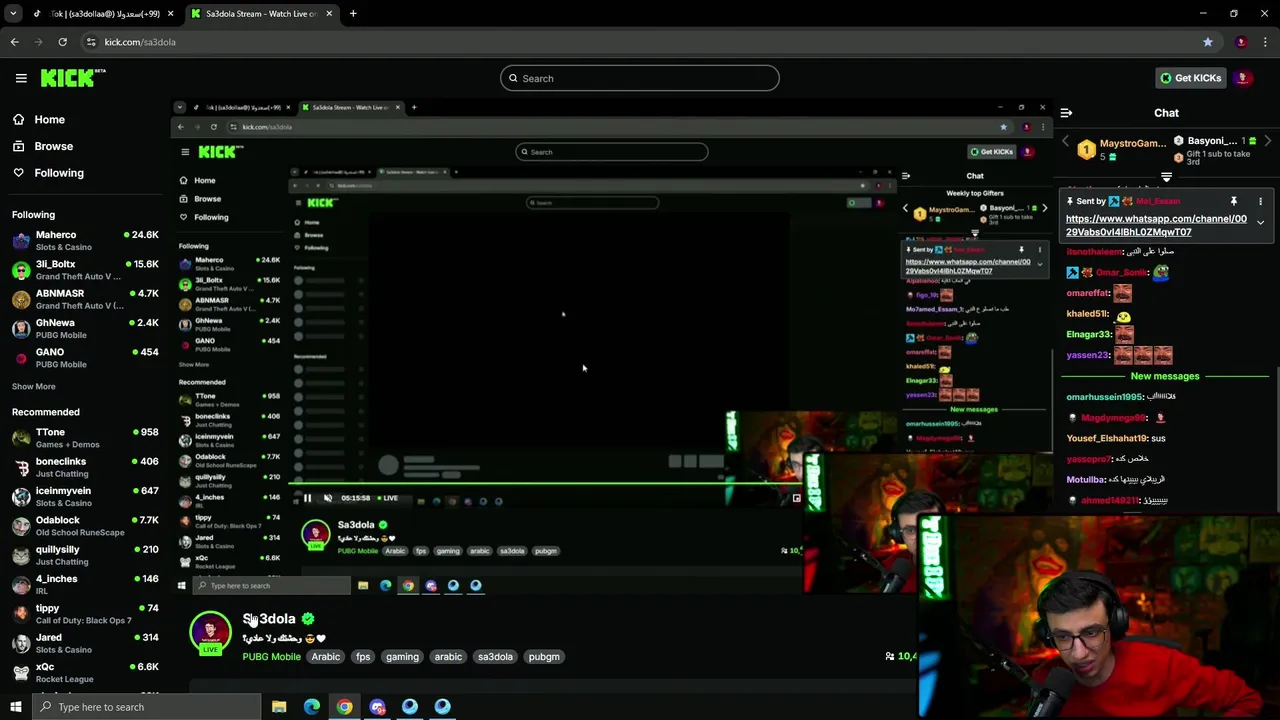1280x720 pixels.
Task: Open the user avatar in the Kick header
Action: point(1243,78)
